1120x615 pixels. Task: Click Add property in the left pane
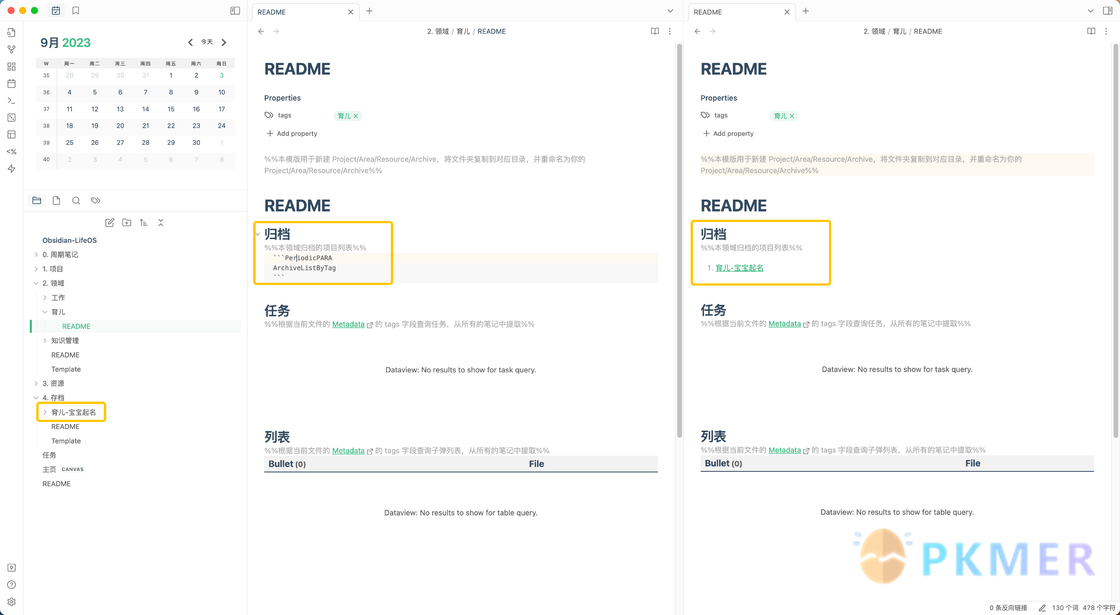291,134
